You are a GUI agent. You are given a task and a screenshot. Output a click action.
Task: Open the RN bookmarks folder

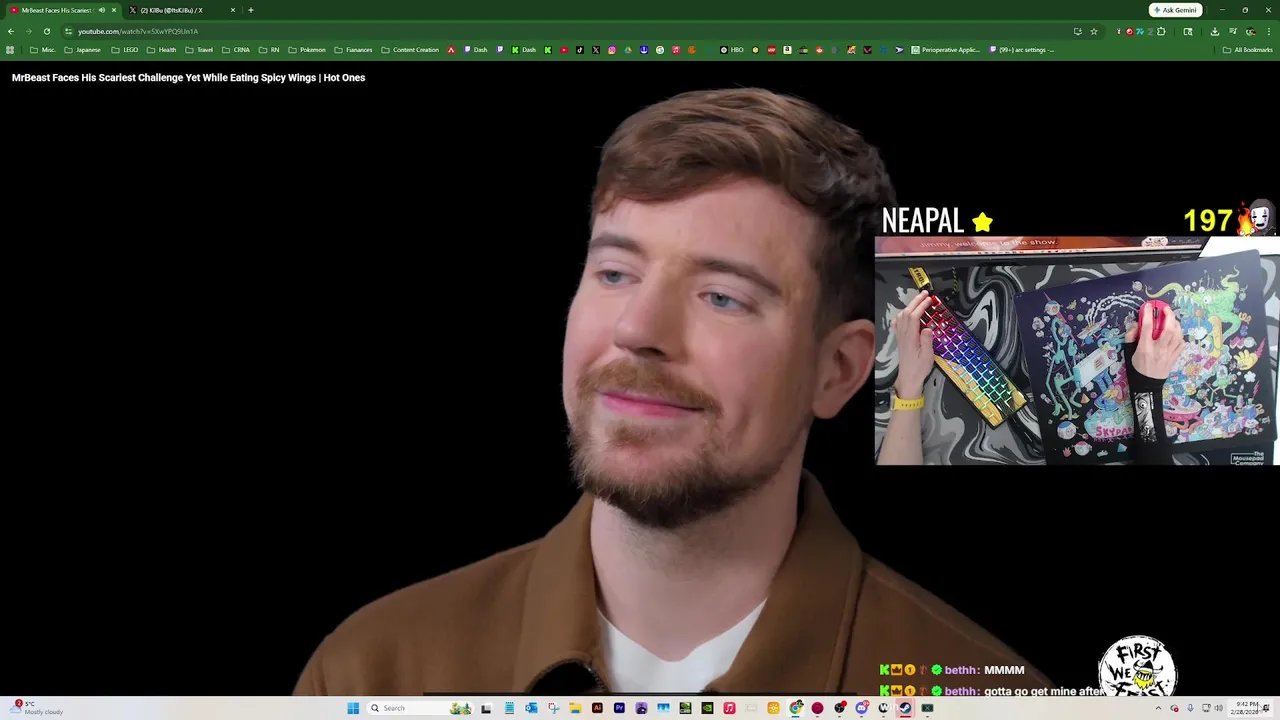[269, 50]
